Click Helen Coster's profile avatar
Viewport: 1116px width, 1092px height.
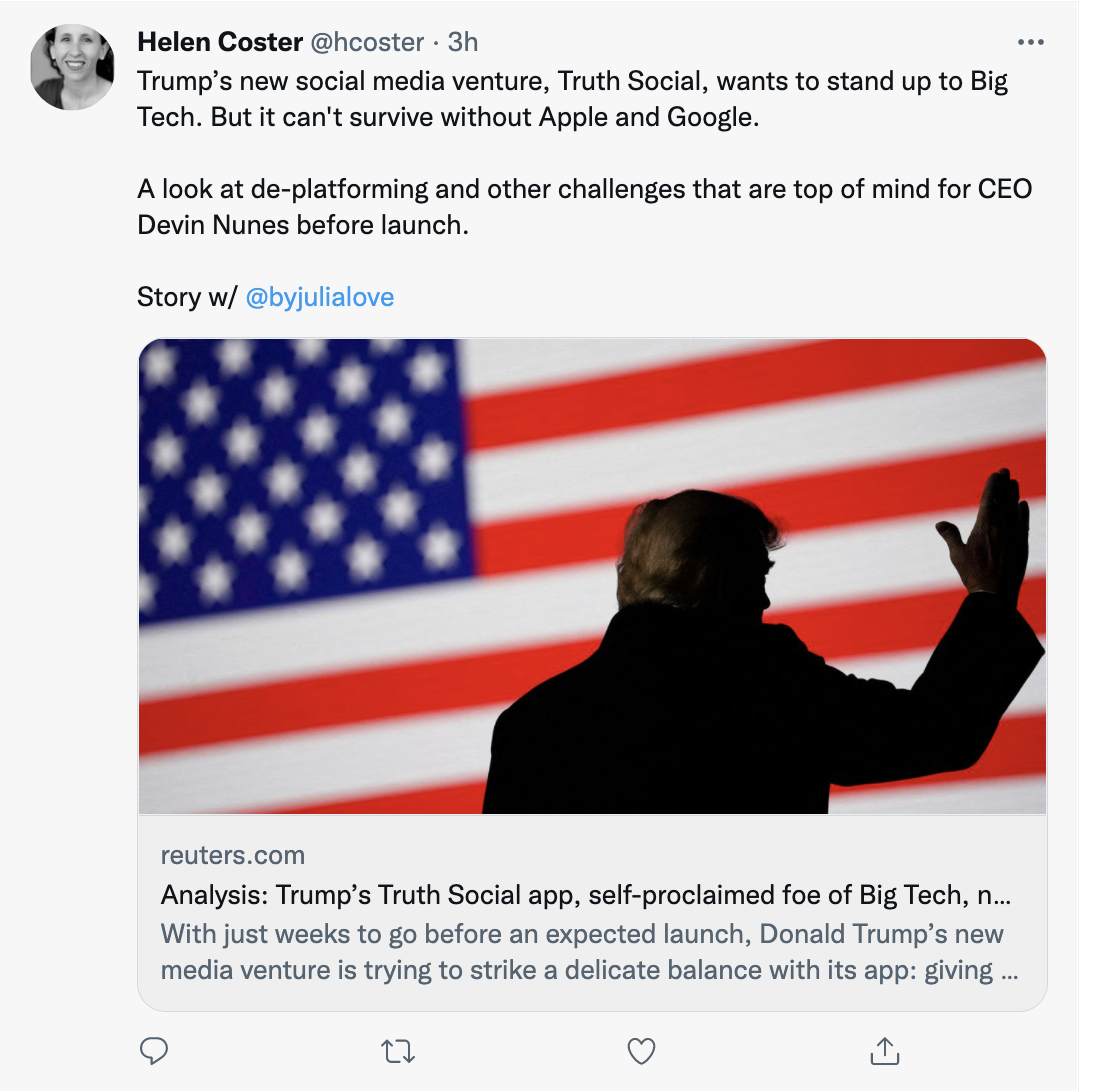click(x=72, y=67)
